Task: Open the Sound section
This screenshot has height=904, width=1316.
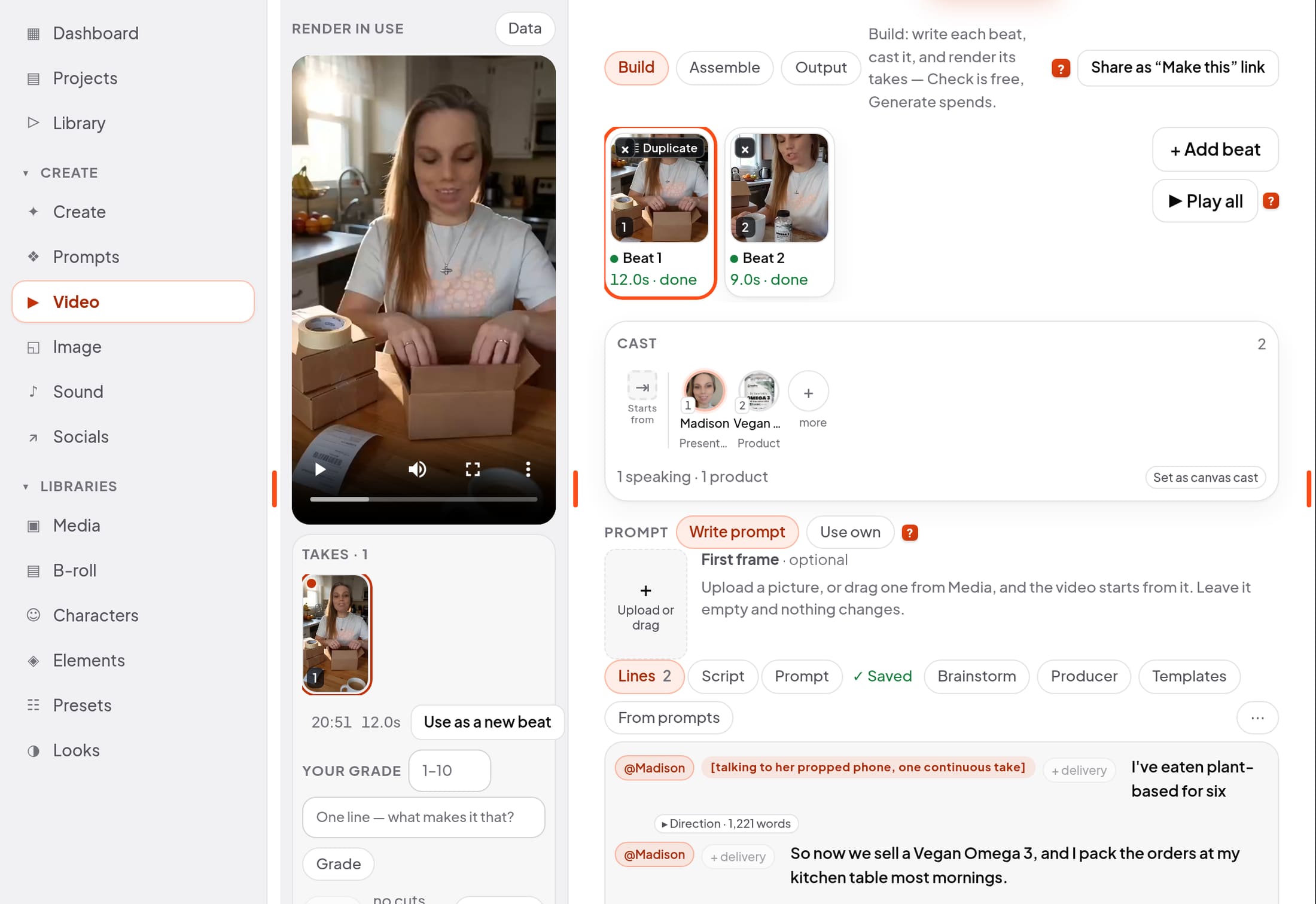Action: (x=133, y=392)
